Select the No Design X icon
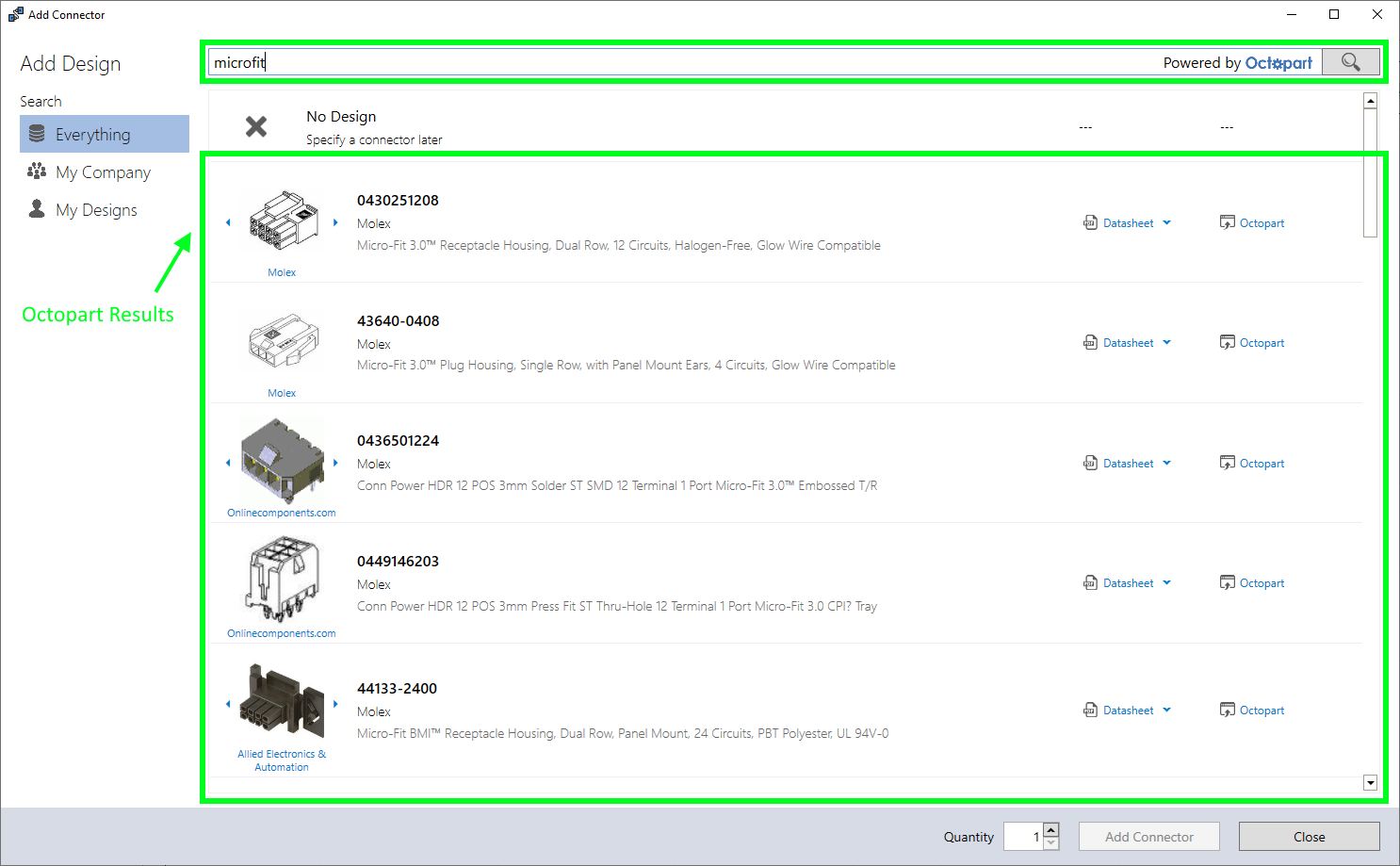This screenshot has width=1400, height=866. (x=256, y=126)
